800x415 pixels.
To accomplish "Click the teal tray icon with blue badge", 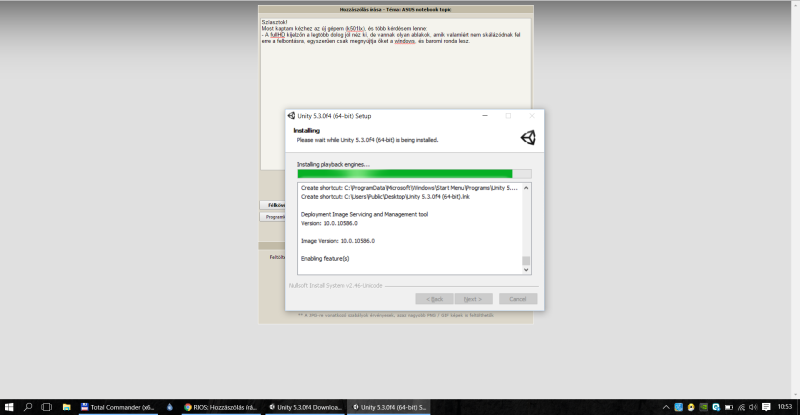I will tap(716, 407).
